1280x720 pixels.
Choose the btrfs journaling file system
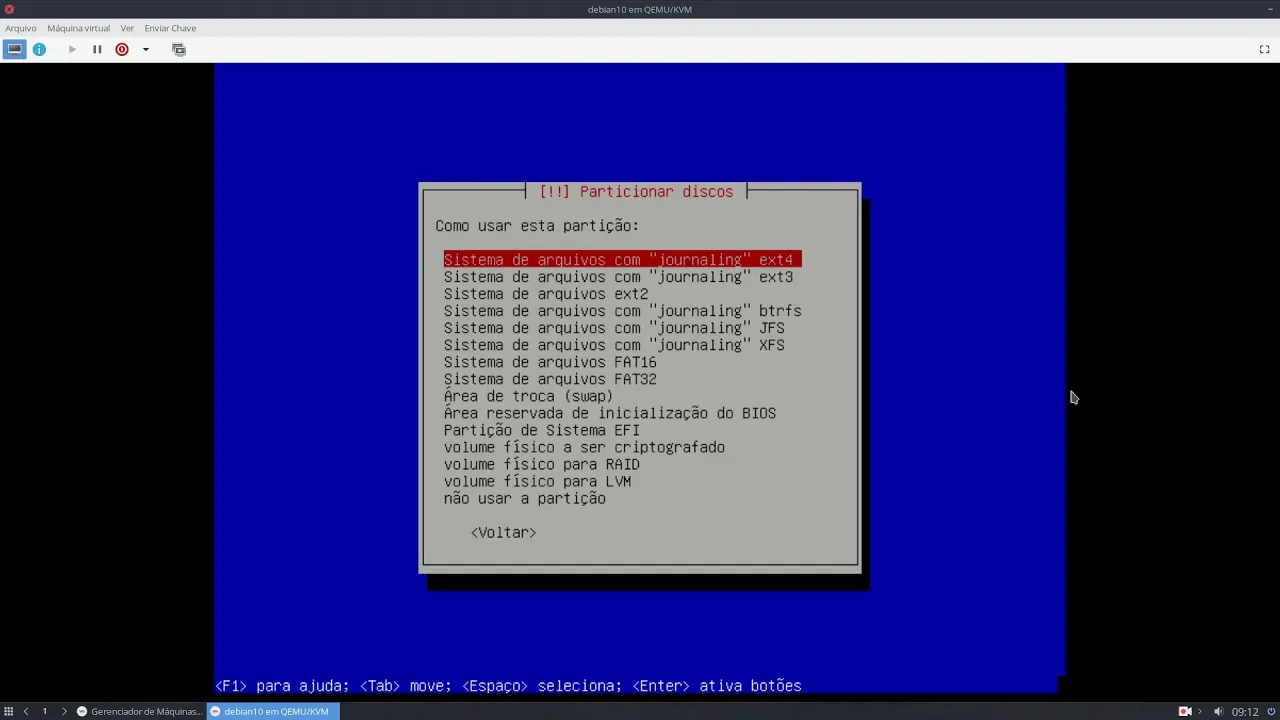click(x=622, y=311)
